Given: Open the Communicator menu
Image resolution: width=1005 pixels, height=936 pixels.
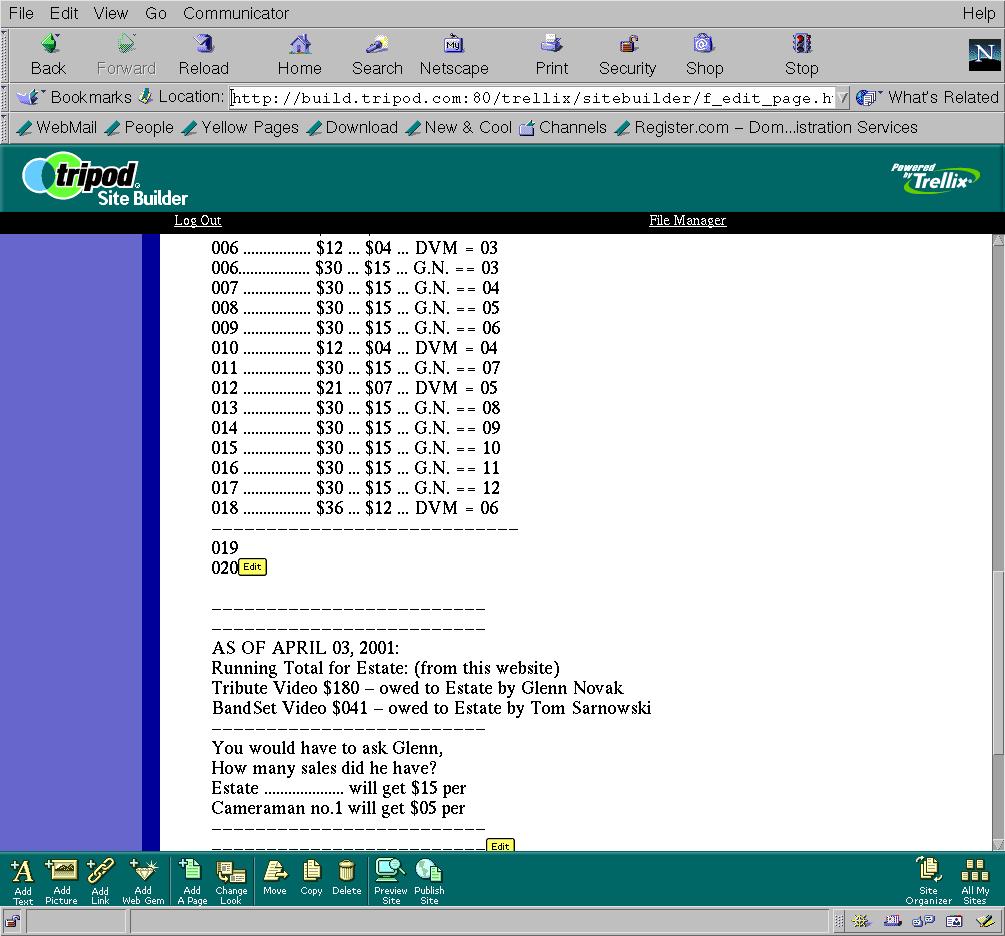Looking at the screenshot, I should point(236,13).
